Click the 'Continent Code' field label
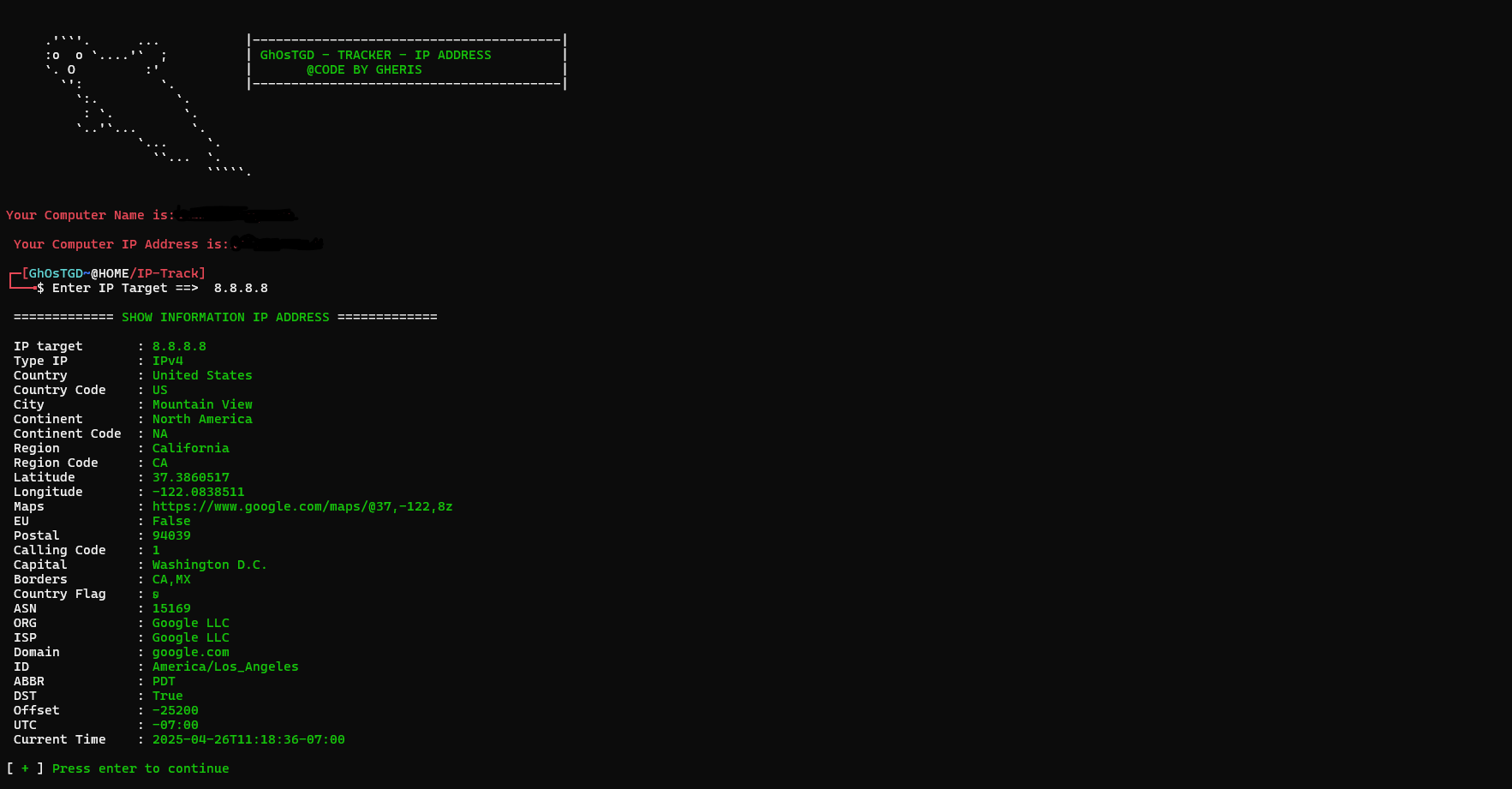1512x789 pixels. 68,433
